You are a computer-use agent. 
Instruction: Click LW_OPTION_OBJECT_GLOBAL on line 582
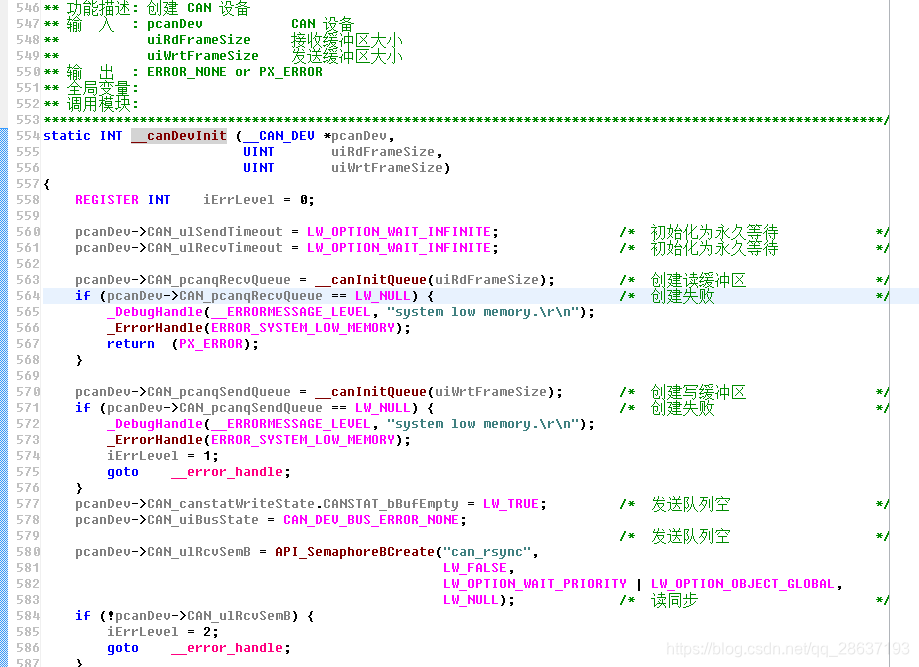[x=742, y=584]
